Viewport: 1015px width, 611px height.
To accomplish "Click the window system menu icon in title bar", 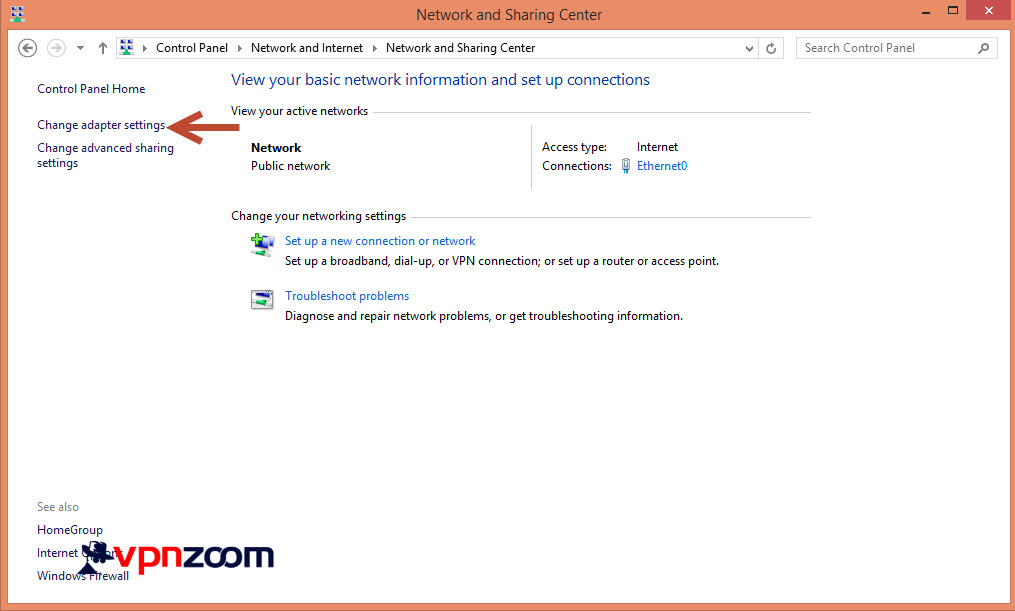I will (17, 14).
